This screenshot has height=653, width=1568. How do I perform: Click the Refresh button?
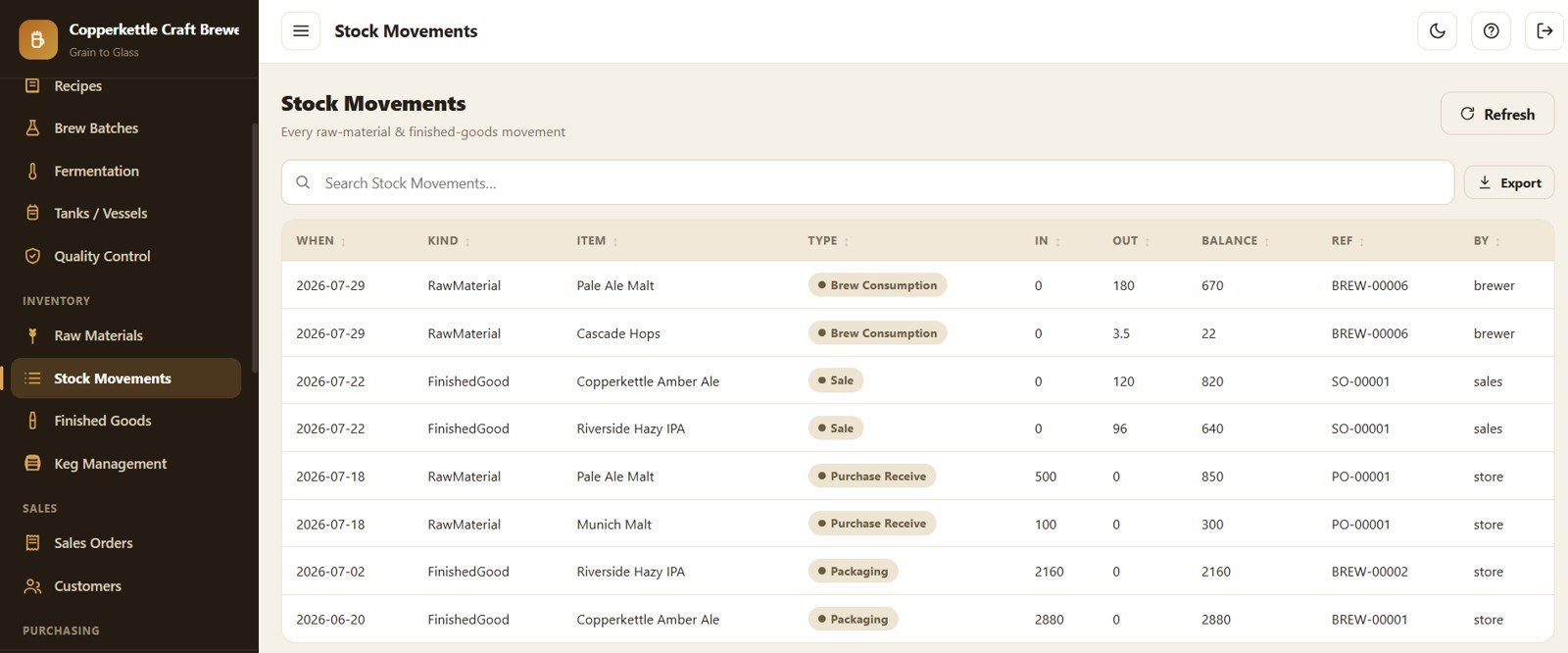tap(1497, 114)
